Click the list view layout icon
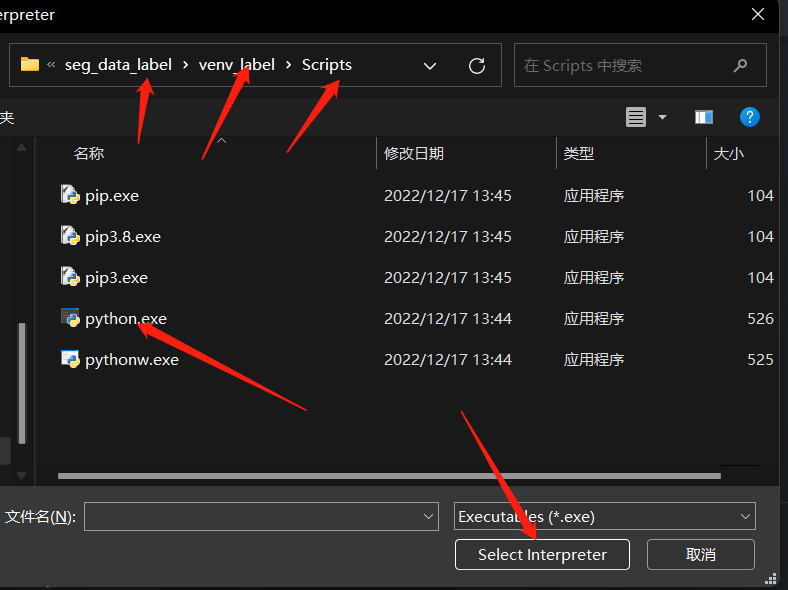 pos(636,117)
